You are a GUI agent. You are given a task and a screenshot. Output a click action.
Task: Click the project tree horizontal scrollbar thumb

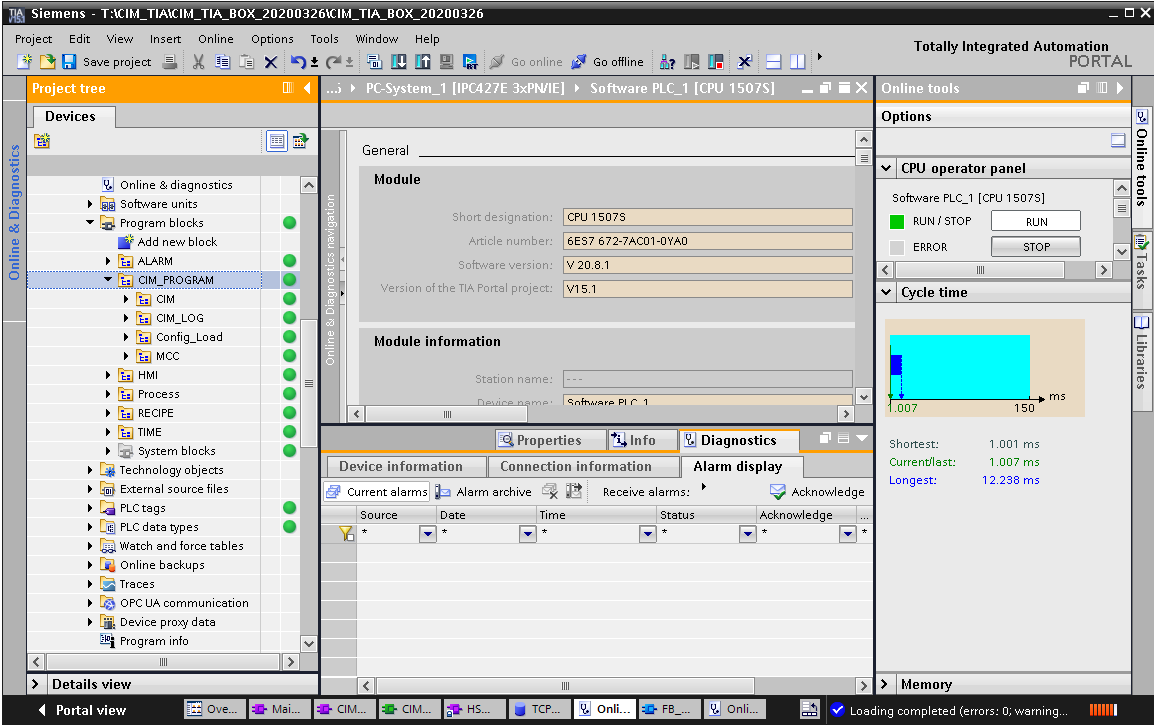(x=163, y=662)
